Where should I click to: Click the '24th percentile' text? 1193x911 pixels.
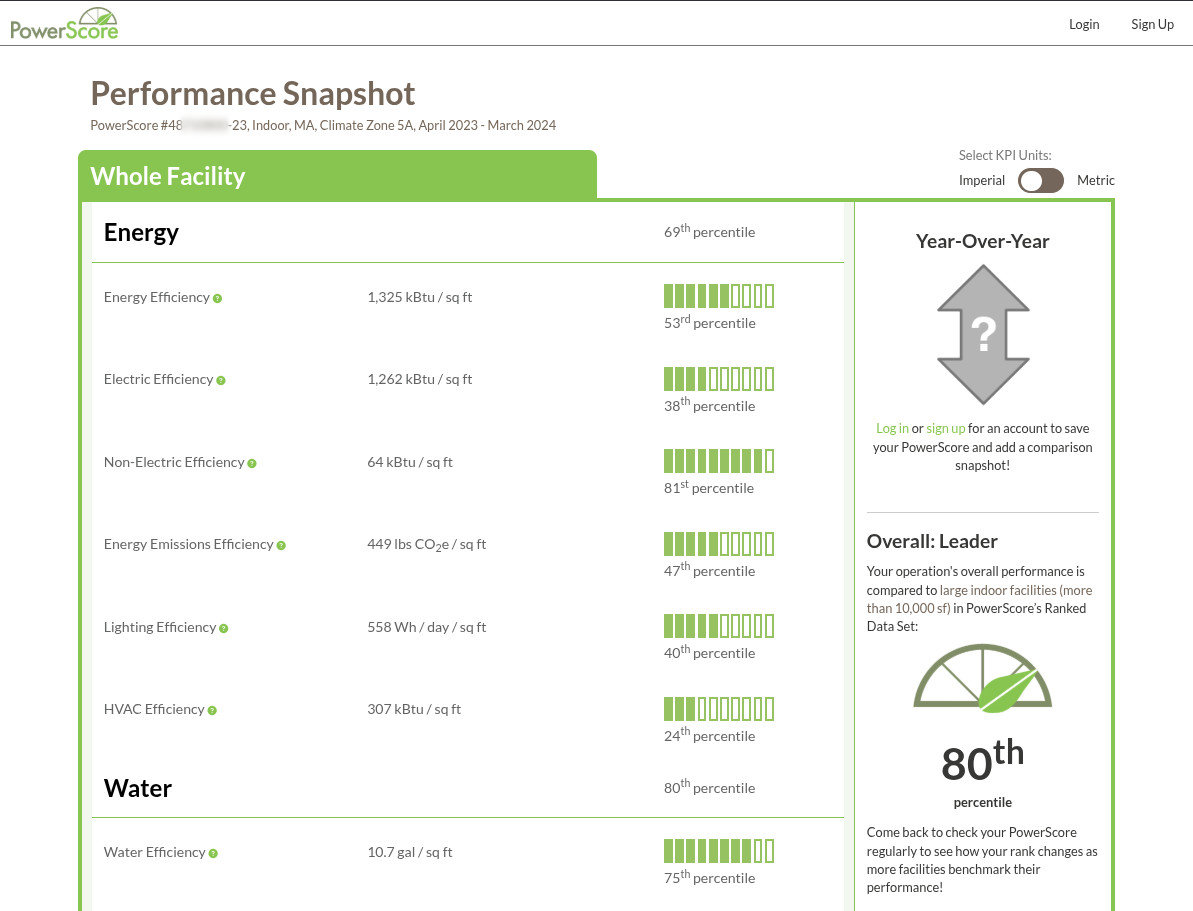pos(709,735)
